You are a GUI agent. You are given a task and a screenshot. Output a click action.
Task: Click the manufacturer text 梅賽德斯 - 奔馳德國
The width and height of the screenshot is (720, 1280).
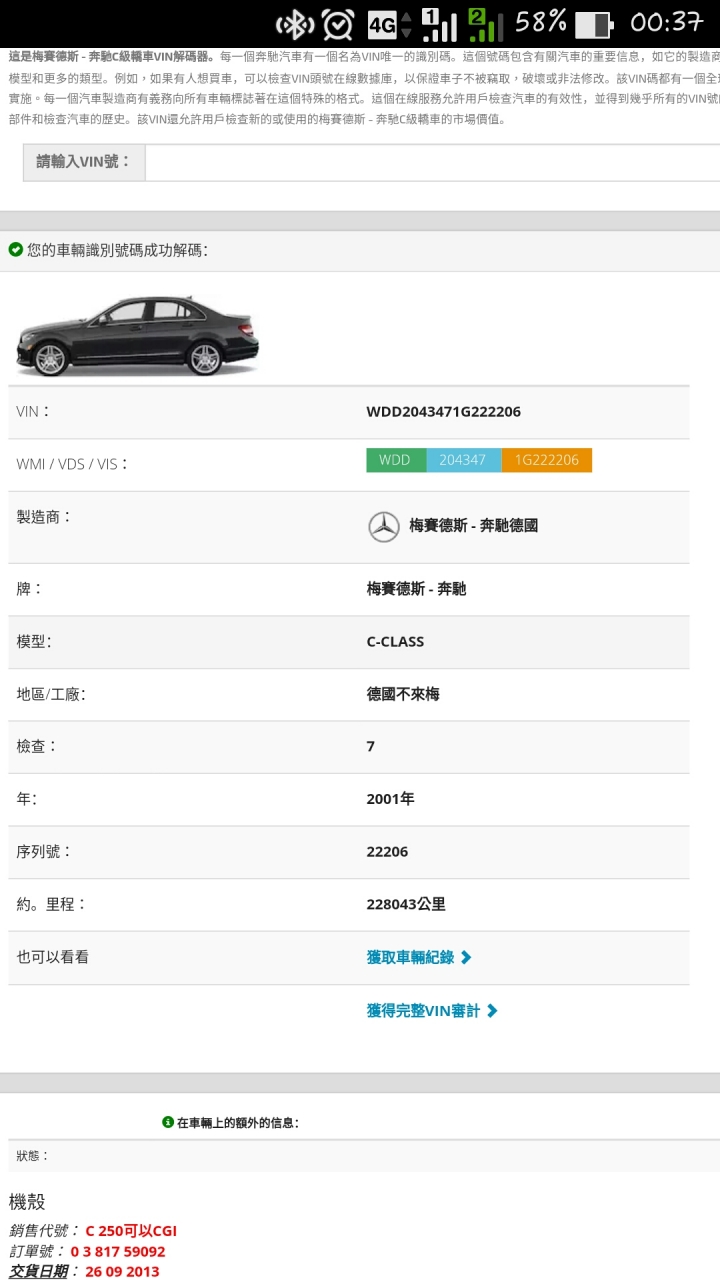click(473, 525)
